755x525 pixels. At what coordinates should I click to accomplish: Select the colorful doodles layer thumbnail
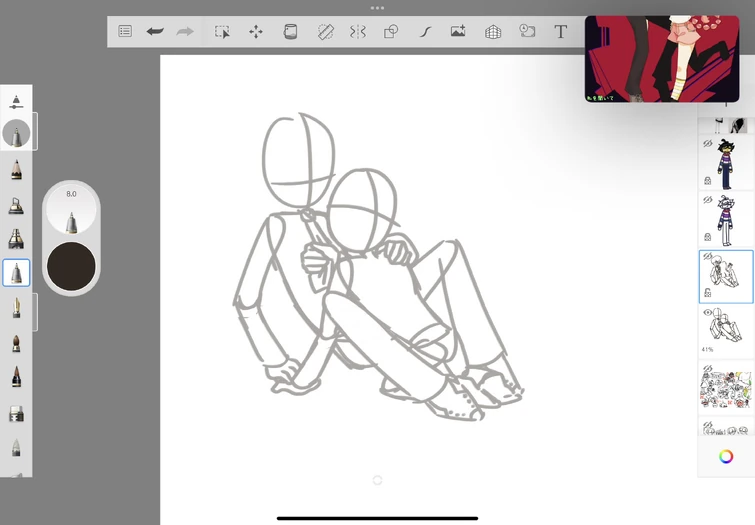[x=726, y=388]
